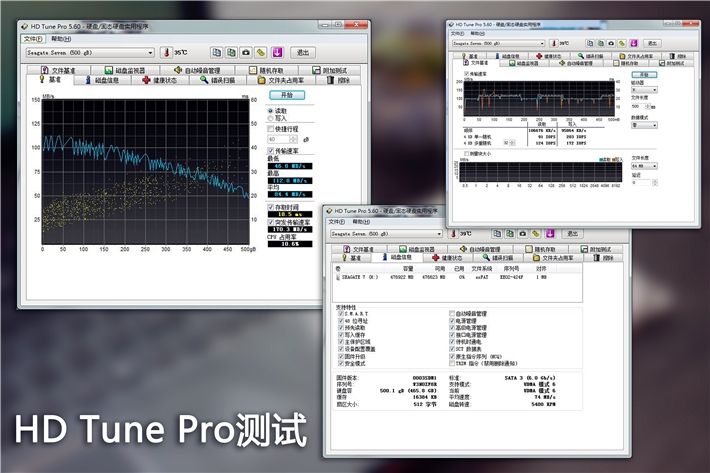This screenshot has width=710, height=473.
Task: Click the 退出 exit button in benchmark window
Action: (x=302, y=53)
